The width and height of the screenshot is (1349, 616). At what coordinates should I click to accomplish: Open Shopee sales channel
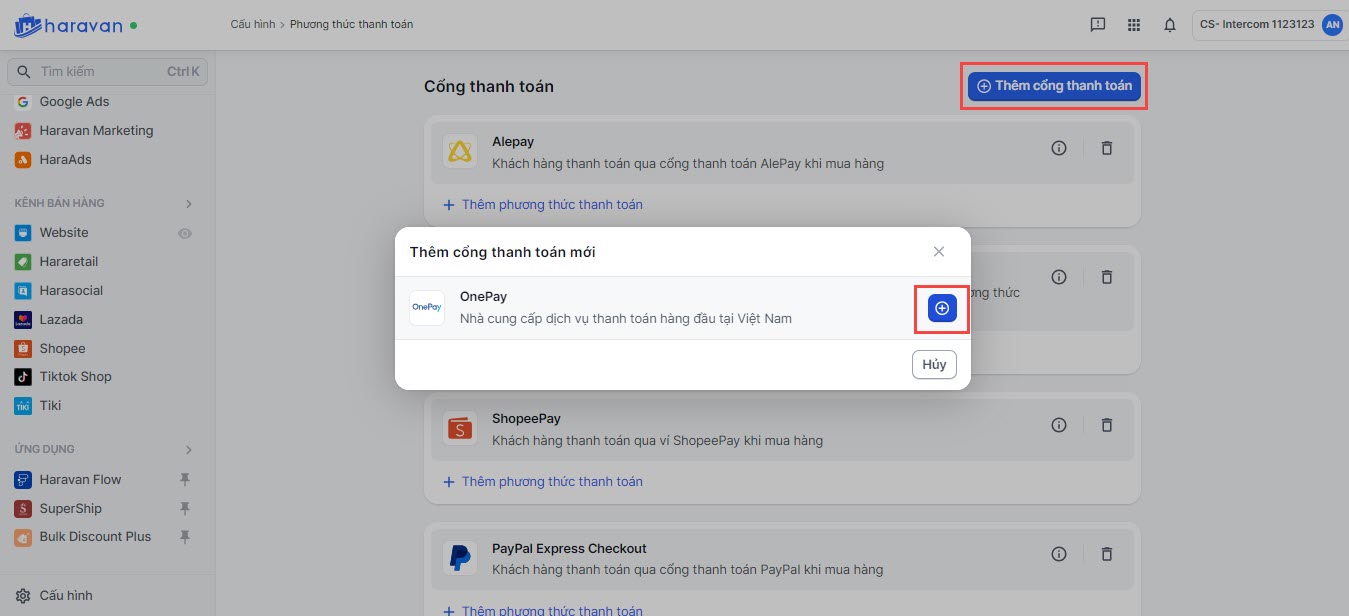point(62,348)
